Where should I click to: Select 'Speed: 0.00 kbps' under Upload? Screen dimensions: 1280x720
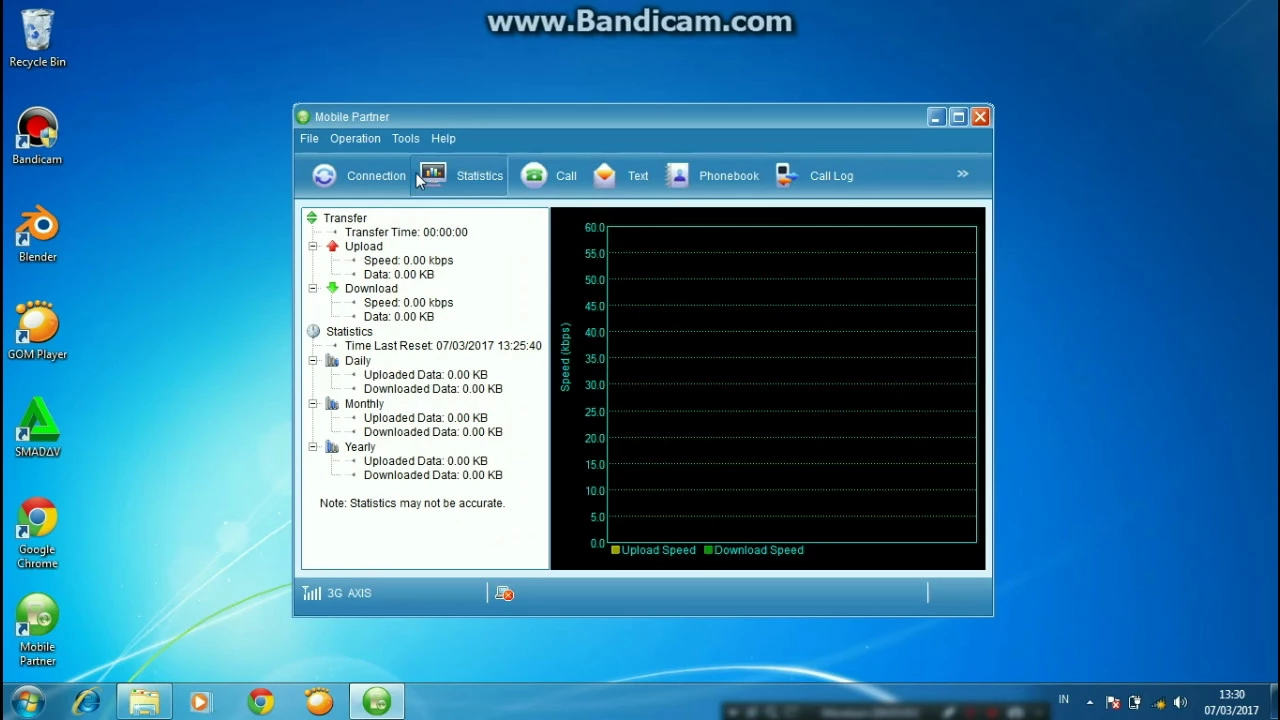[x=408, y=260]
